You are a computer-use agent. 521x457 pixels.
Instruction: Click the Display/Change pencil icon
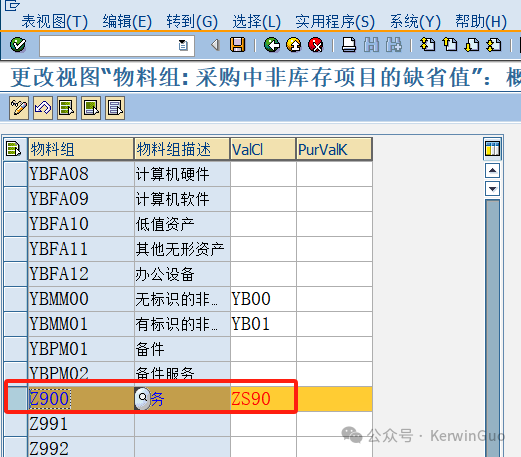19,108
